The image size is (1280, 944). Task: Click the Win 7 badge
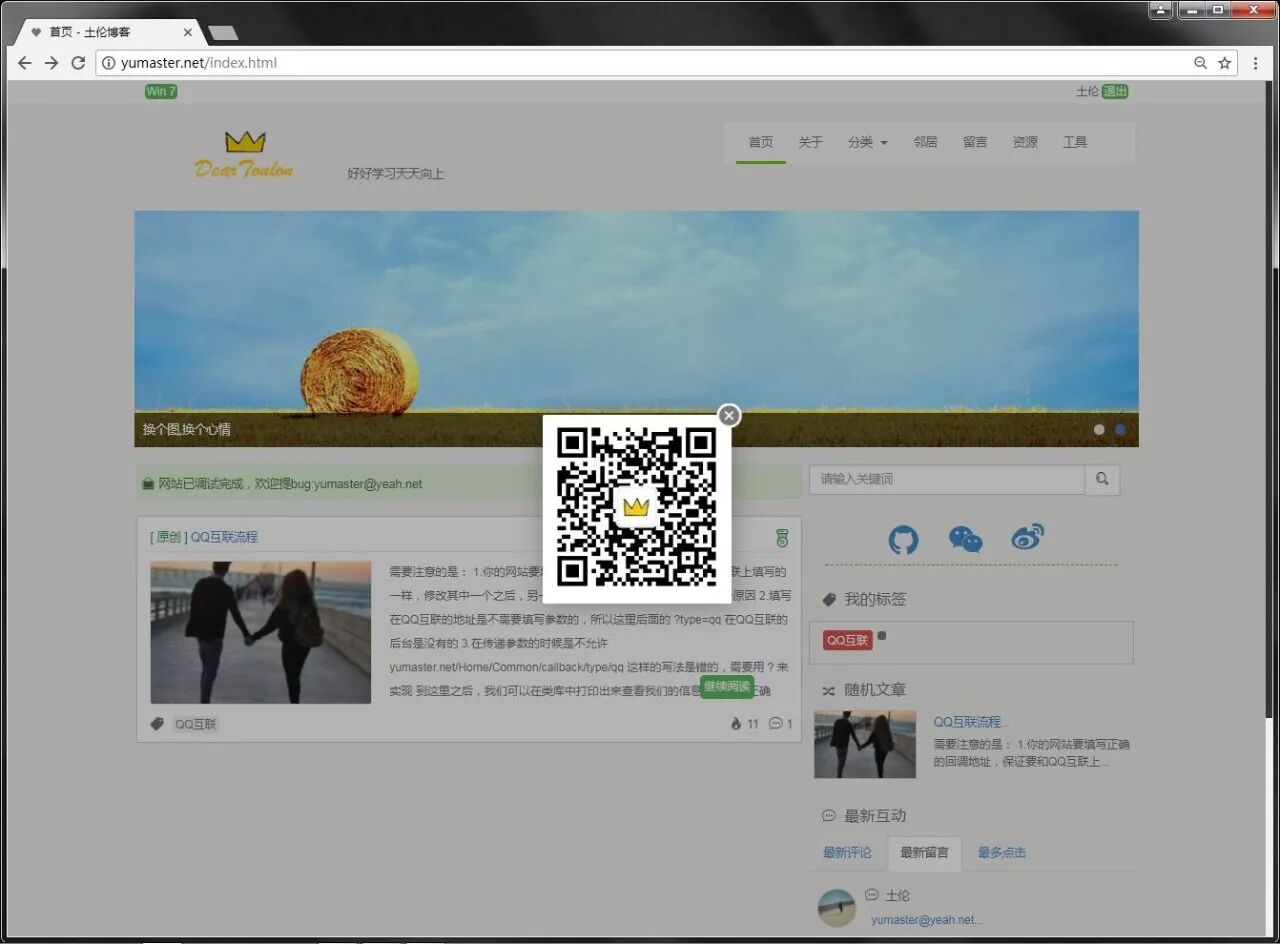tap(161, 91)
